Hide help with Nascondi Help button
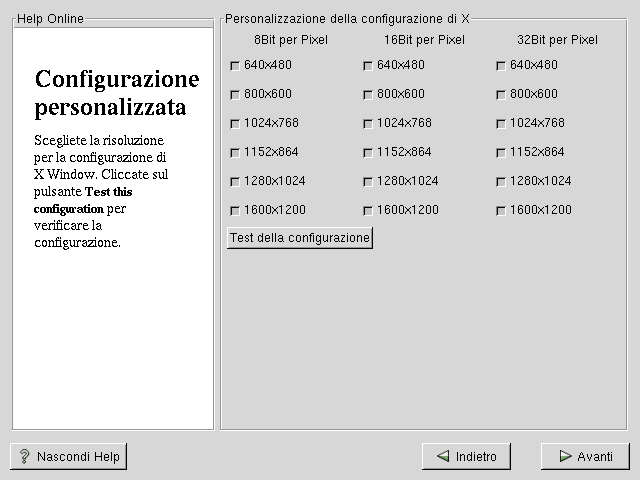This screenshot has width=640, height=480. coord(69,456)
